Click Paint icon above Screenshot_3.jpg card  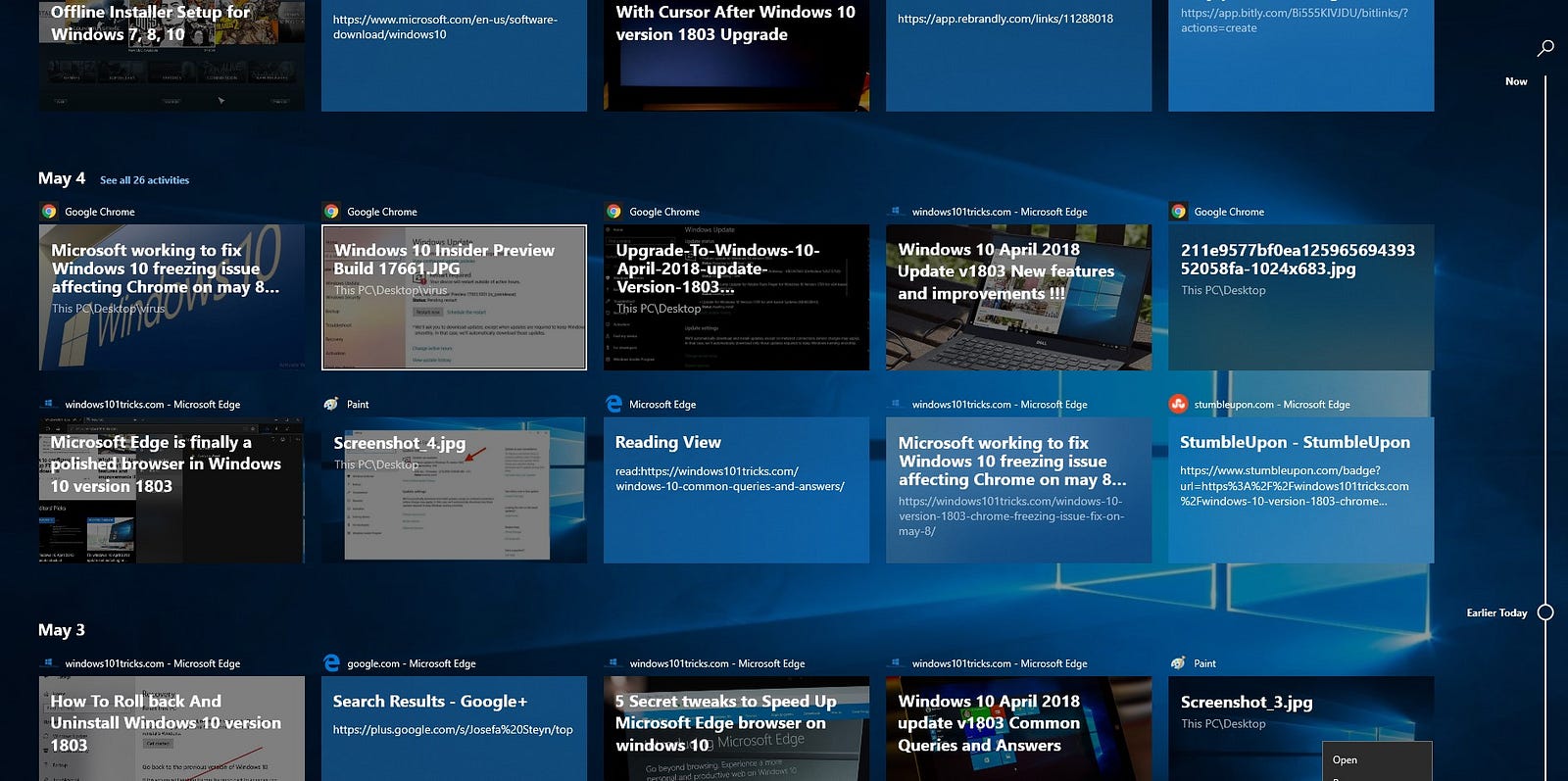point(1178,663)
